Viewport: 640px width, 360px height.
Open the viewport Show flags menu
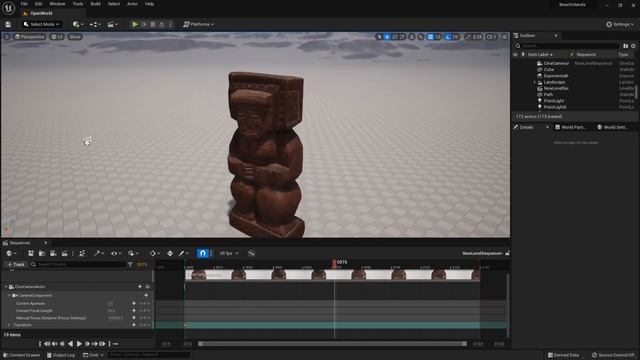75,37
